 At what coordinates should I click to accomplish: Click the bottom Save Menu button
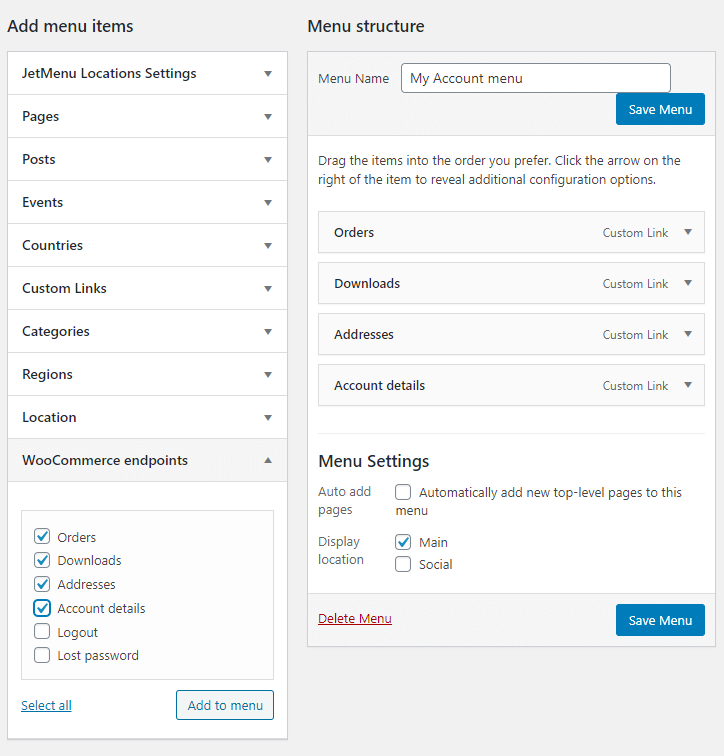tap(660, 620)
